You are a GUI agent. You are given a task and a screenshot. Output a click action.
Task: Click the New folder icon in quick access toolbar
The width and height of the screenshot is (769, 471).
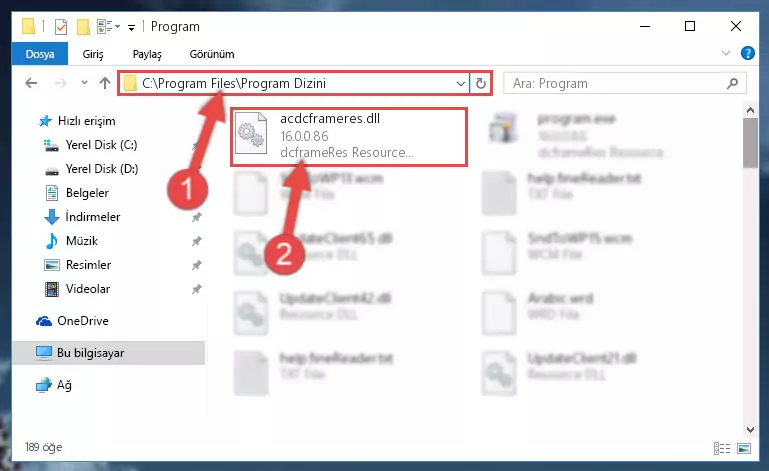(83, 26)
